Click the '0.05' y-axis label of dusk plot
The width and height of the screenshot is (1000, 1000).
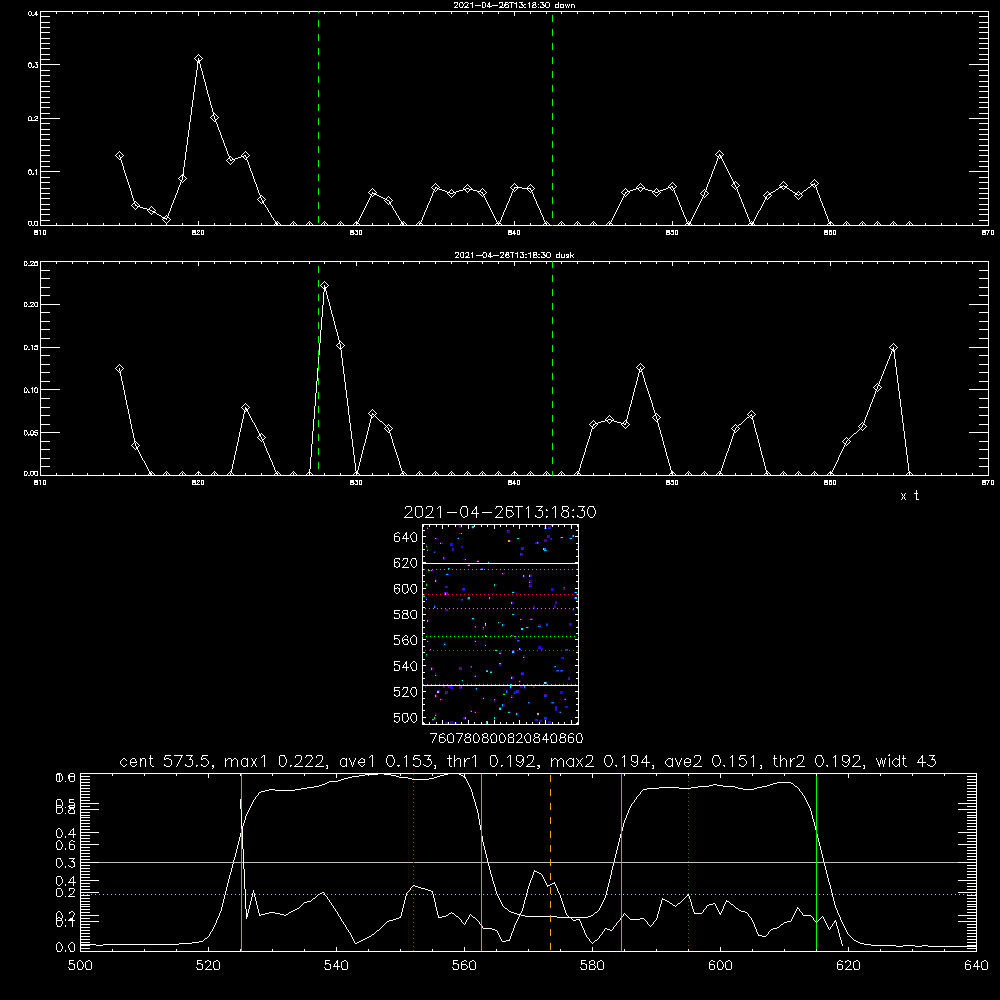tap(31, 433)
